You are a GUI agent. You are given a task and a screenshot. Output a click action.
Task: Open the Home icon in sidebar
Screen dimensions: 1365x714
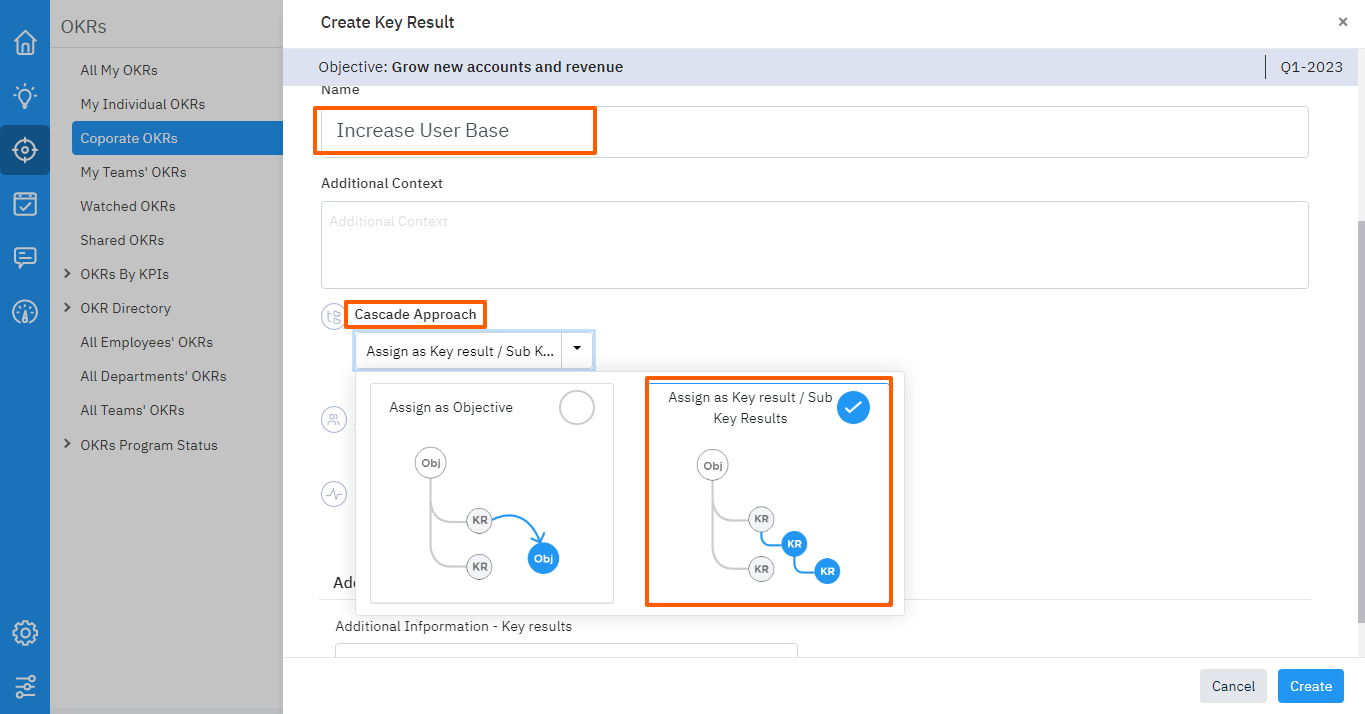pyautogui.click(x=25, y=43)
